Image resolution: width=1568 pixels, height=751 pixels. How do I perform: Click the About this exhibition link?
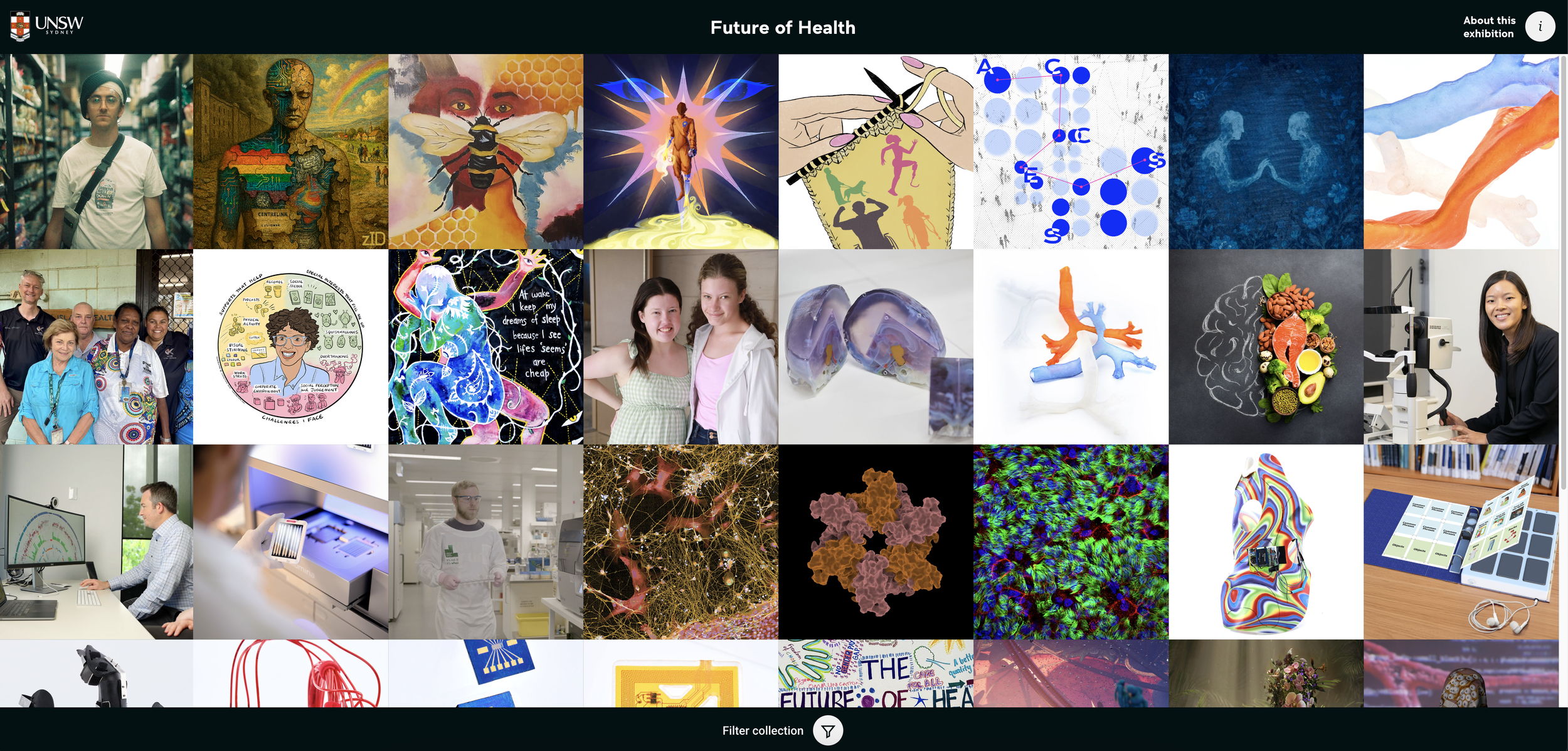(1489, 27)
